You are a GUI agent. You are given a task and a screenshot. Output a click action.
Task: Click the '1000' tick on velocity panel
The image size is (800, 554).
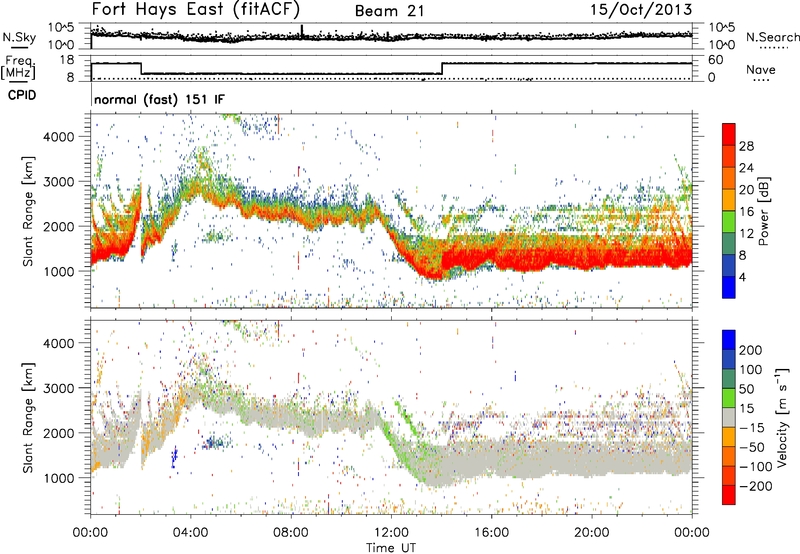[x=59, y=478]
